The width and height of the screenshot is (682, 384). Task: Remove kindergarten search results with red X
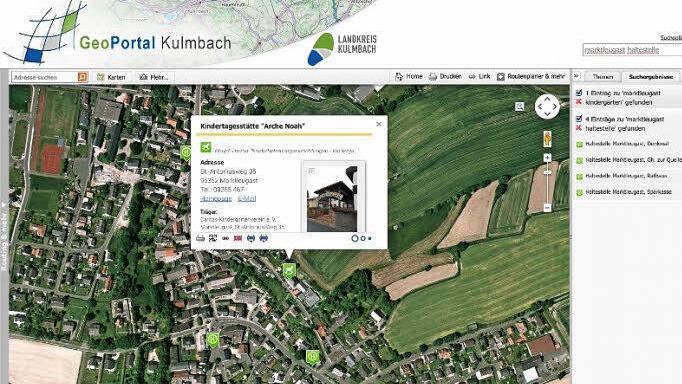tap(579, 102)
